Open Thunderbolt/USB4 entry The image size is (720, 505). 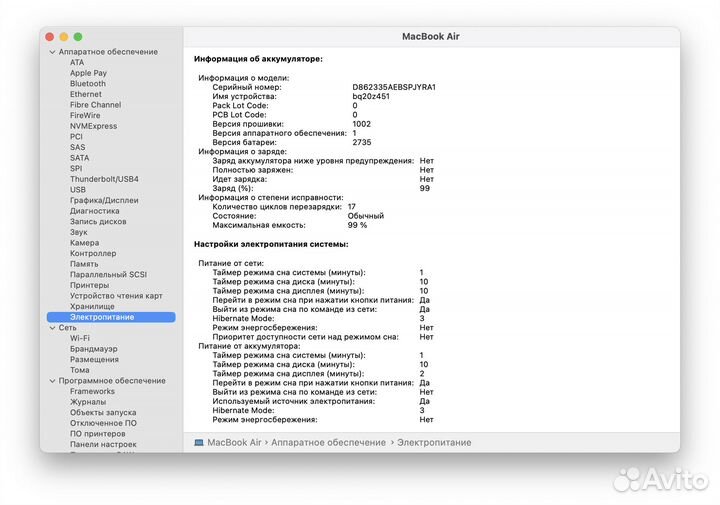pyautogui.click(x=104, y=179)
